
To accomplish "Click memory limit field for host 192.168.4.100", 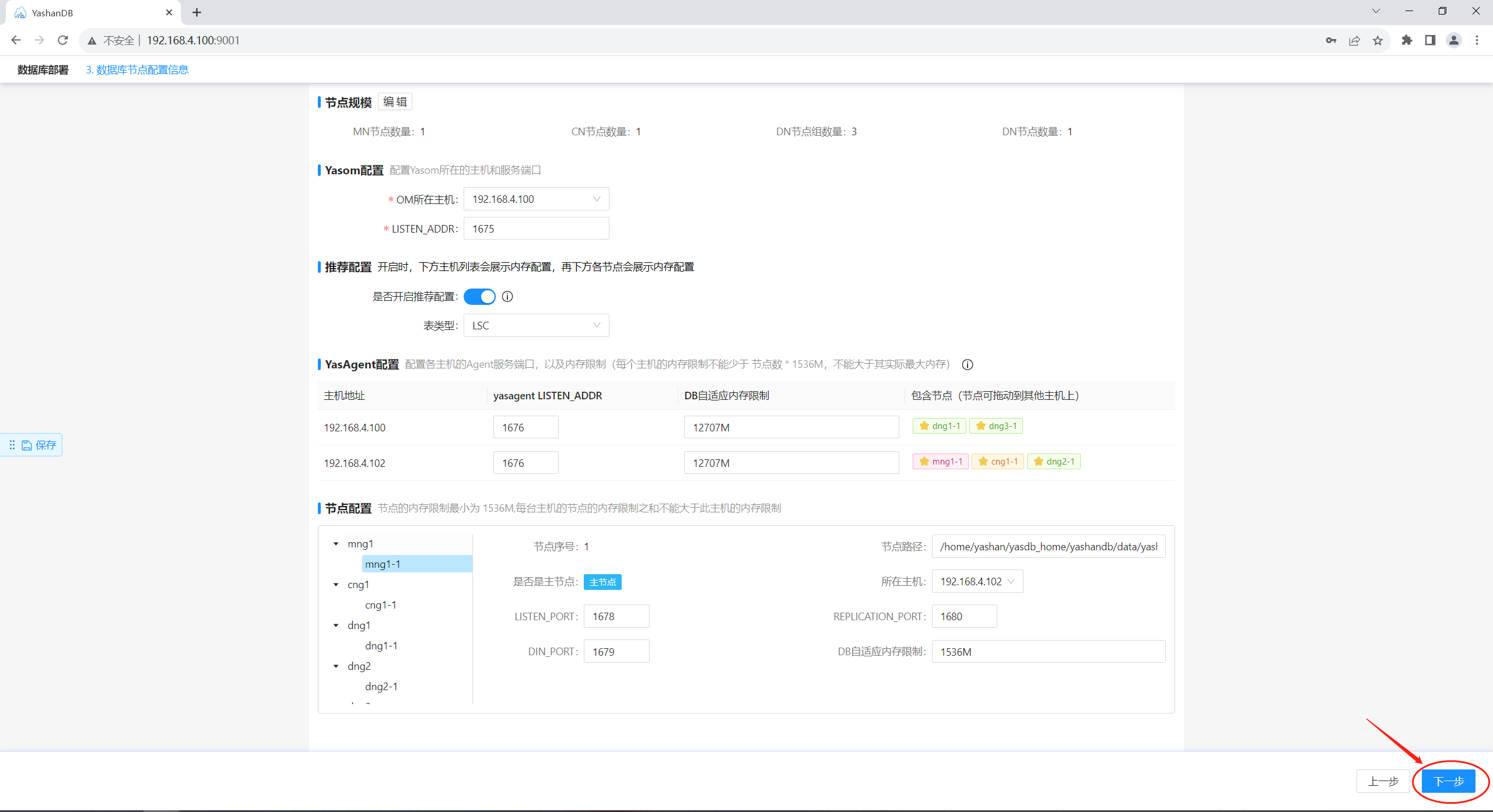I will [x=791, y=427].
